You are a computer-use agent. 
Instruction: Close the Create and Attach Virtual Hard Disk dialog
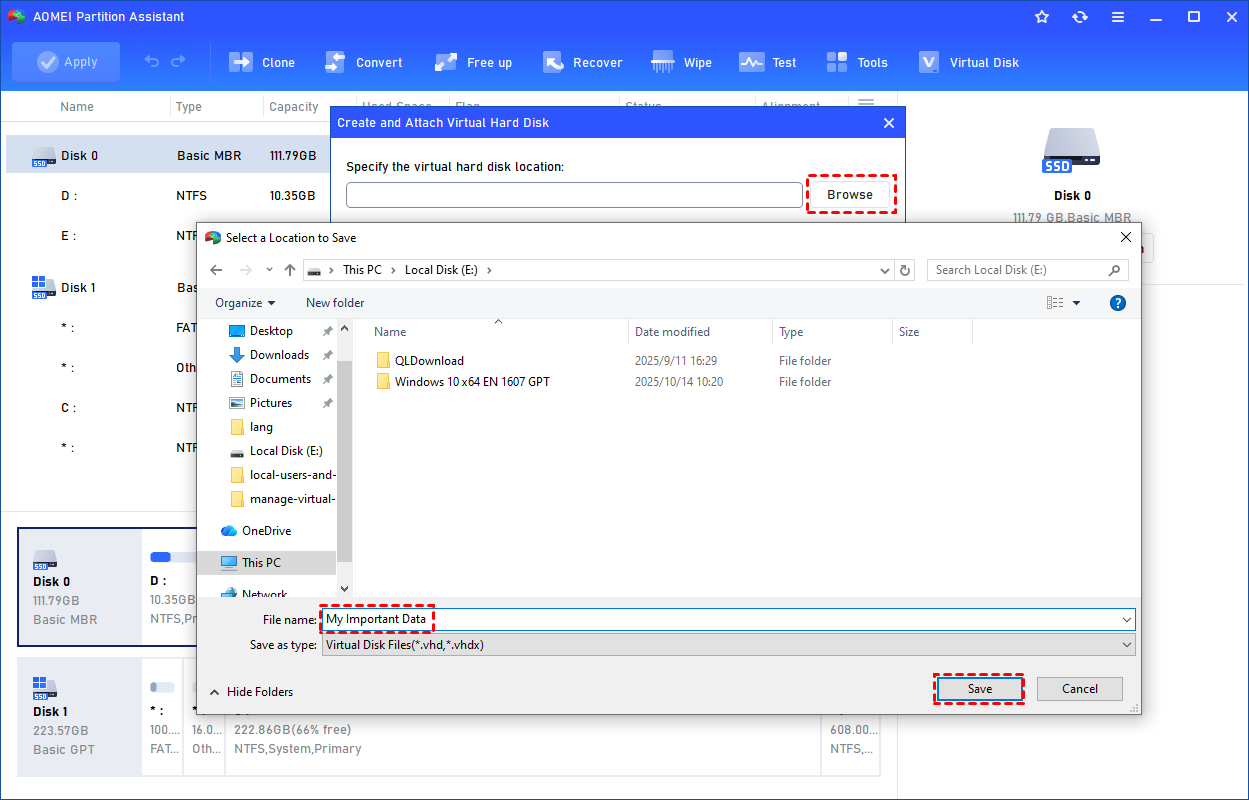(889, 123)
